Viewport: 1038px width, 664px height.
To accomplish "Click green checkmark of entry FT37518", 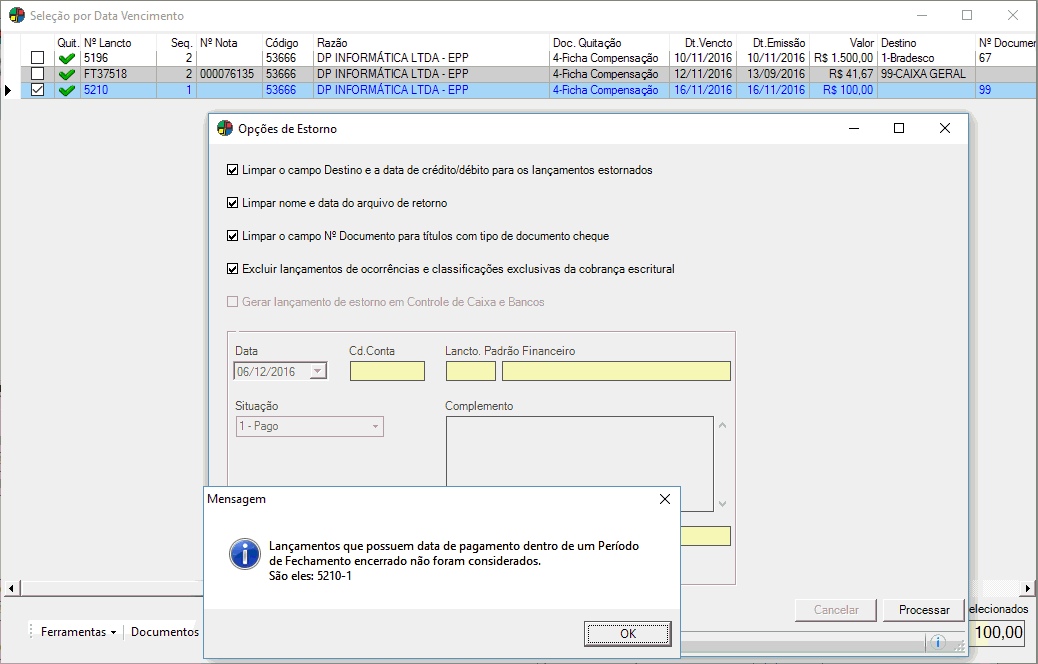I will (67, 74).
